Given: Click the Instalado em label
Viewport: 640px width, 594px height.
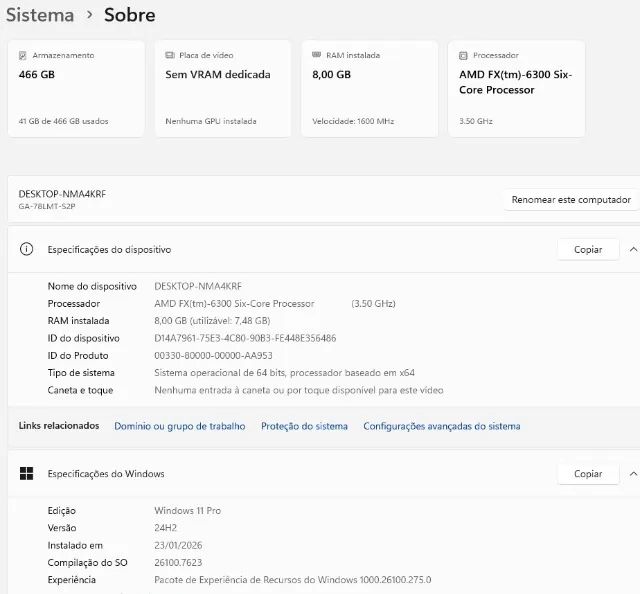Looking at the screenshot, I should click(x=75, y=545).
